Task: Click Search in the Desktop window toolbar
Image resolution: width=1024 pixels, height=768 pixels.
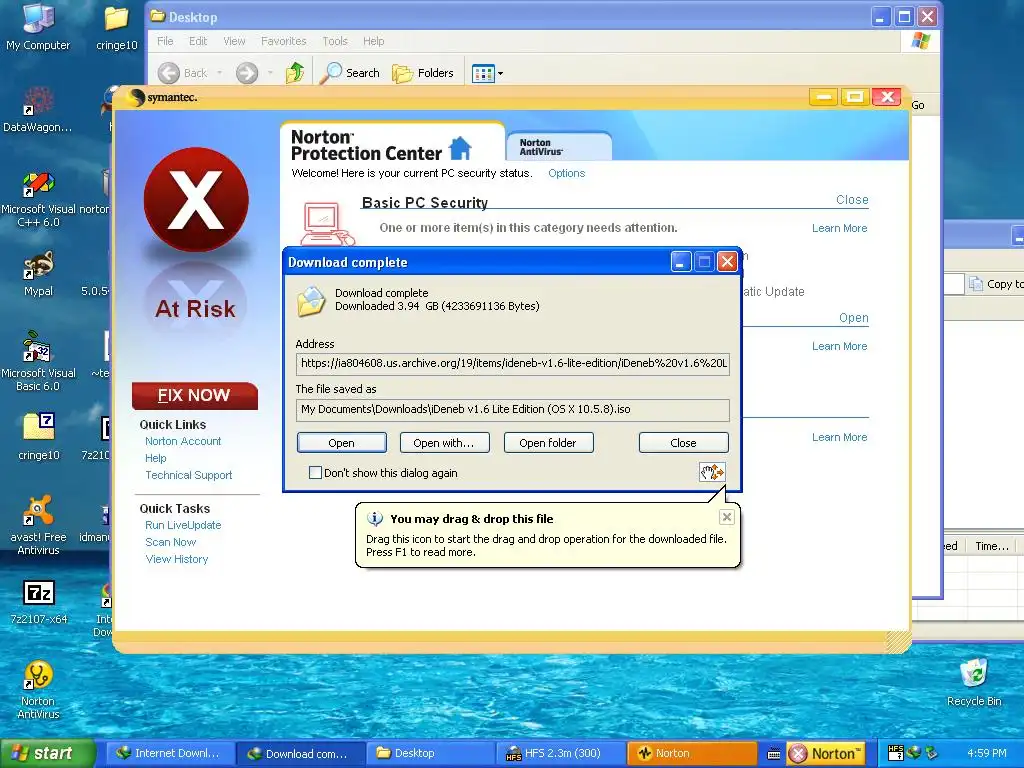Action: tap(350, 72)
